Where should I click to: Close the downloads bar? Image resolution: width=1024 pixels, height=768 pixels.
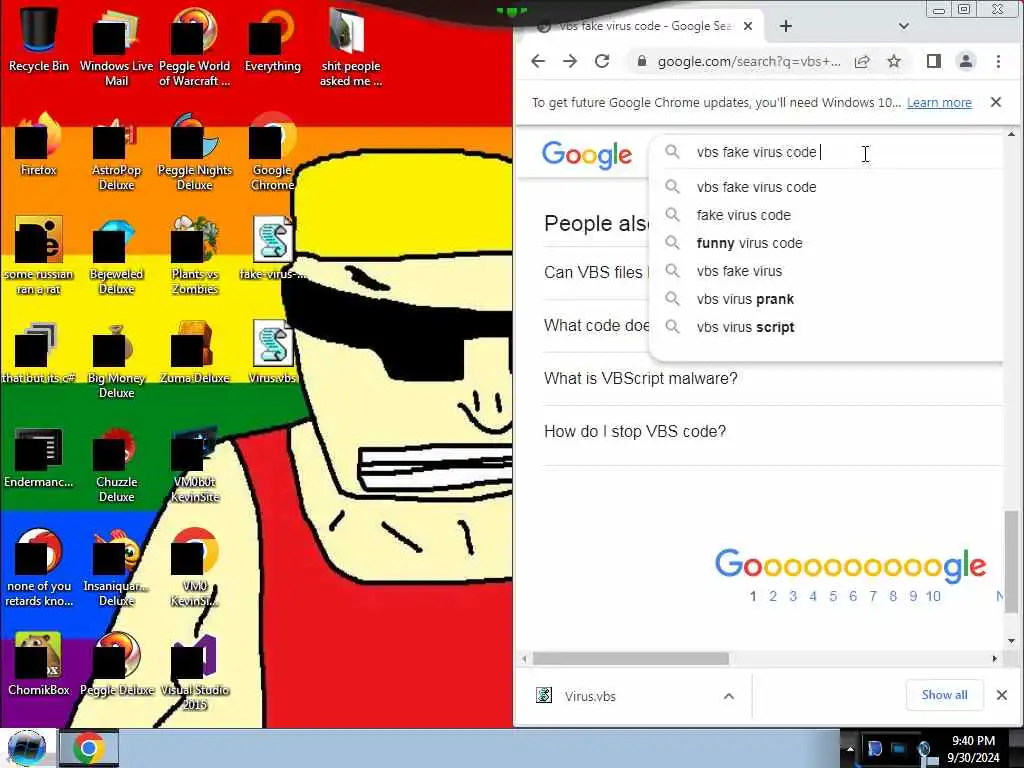point(1001,695)
